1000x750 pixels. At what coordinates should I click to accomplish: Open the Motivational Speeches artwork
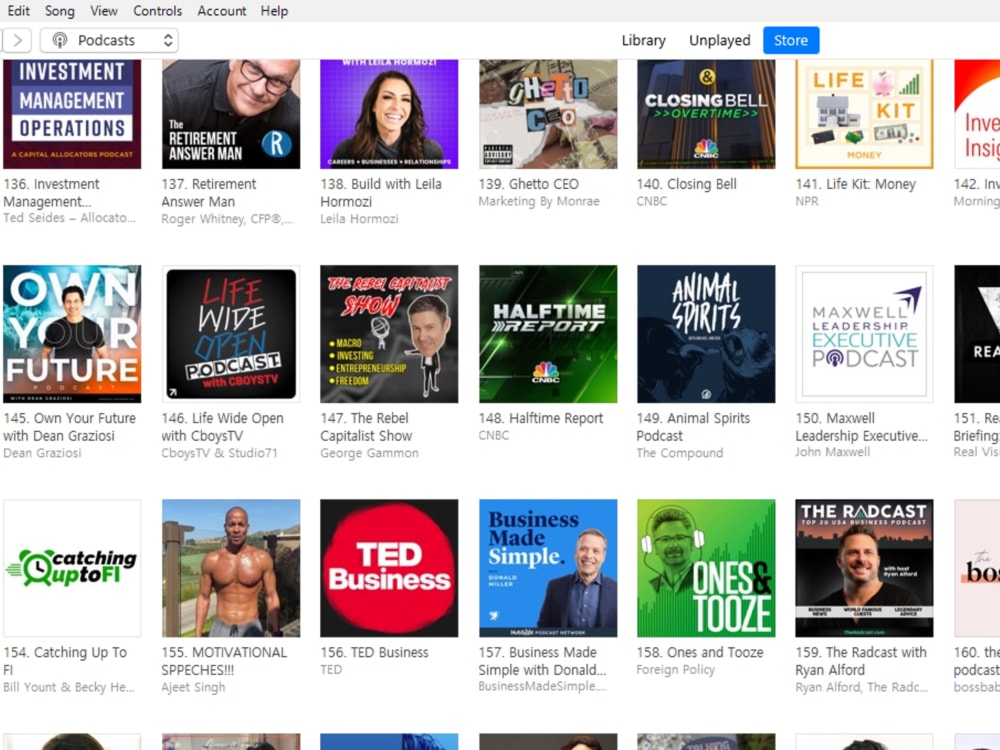coord(231,568)
